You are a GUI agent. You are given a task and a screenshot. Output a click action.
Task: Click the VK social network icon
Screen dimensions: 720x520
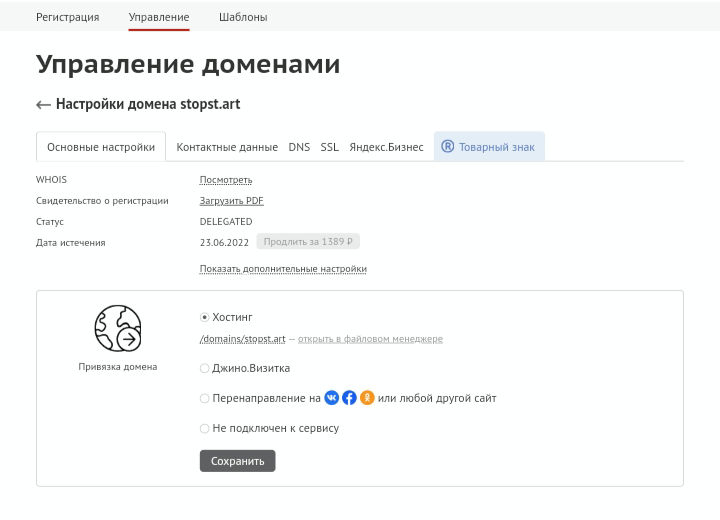coord(332,398)
